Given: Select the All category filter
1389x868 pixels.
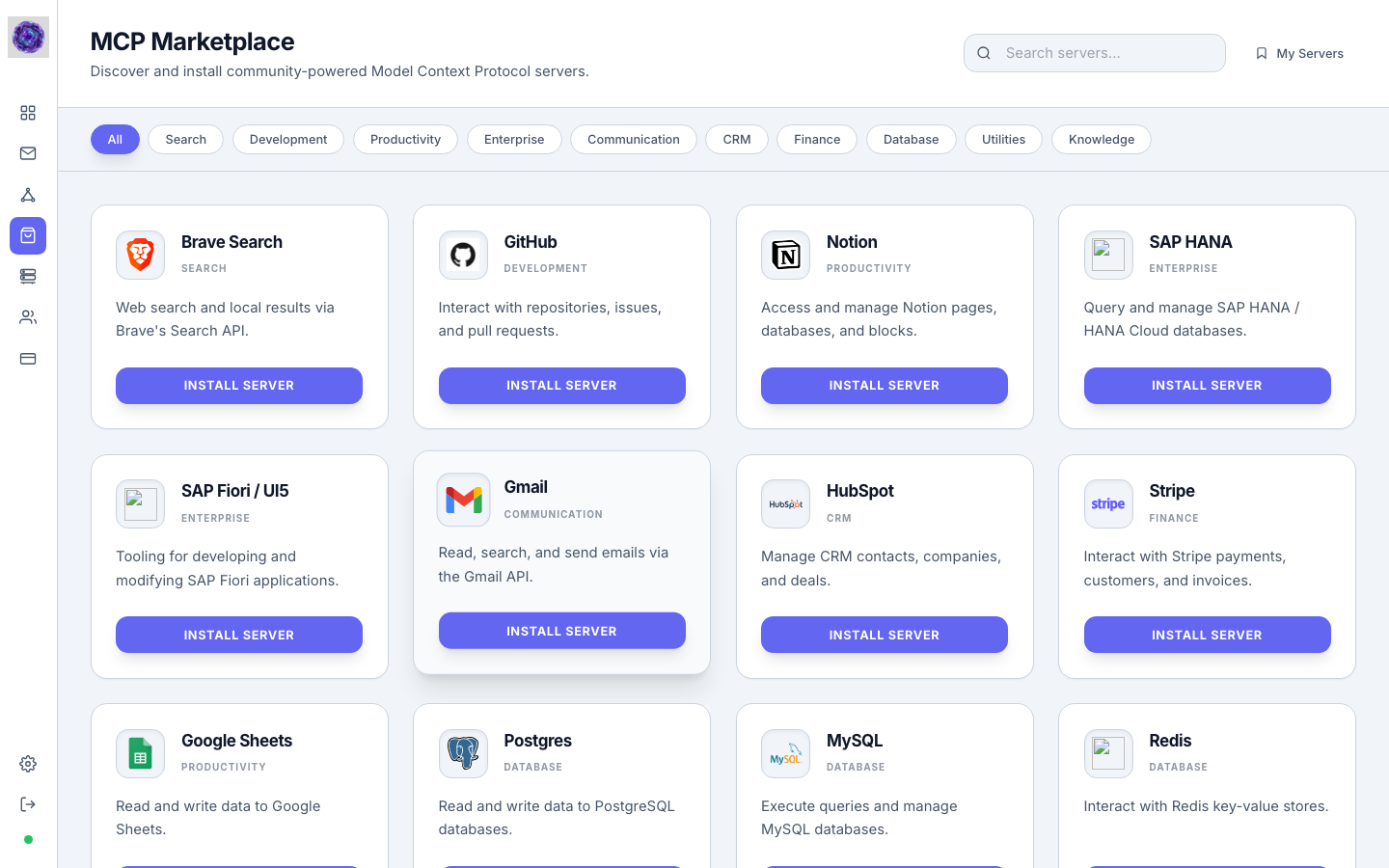Looking at the screenshot, I should point(115,140).
